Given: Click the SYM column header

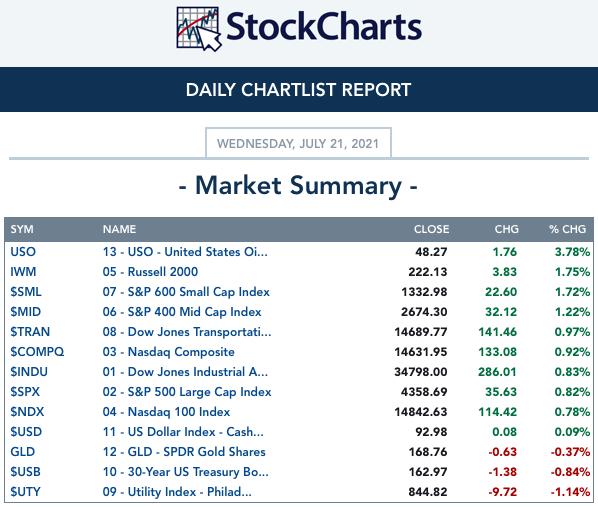Looking at the screenshot, I should click(x=22, y=229).
